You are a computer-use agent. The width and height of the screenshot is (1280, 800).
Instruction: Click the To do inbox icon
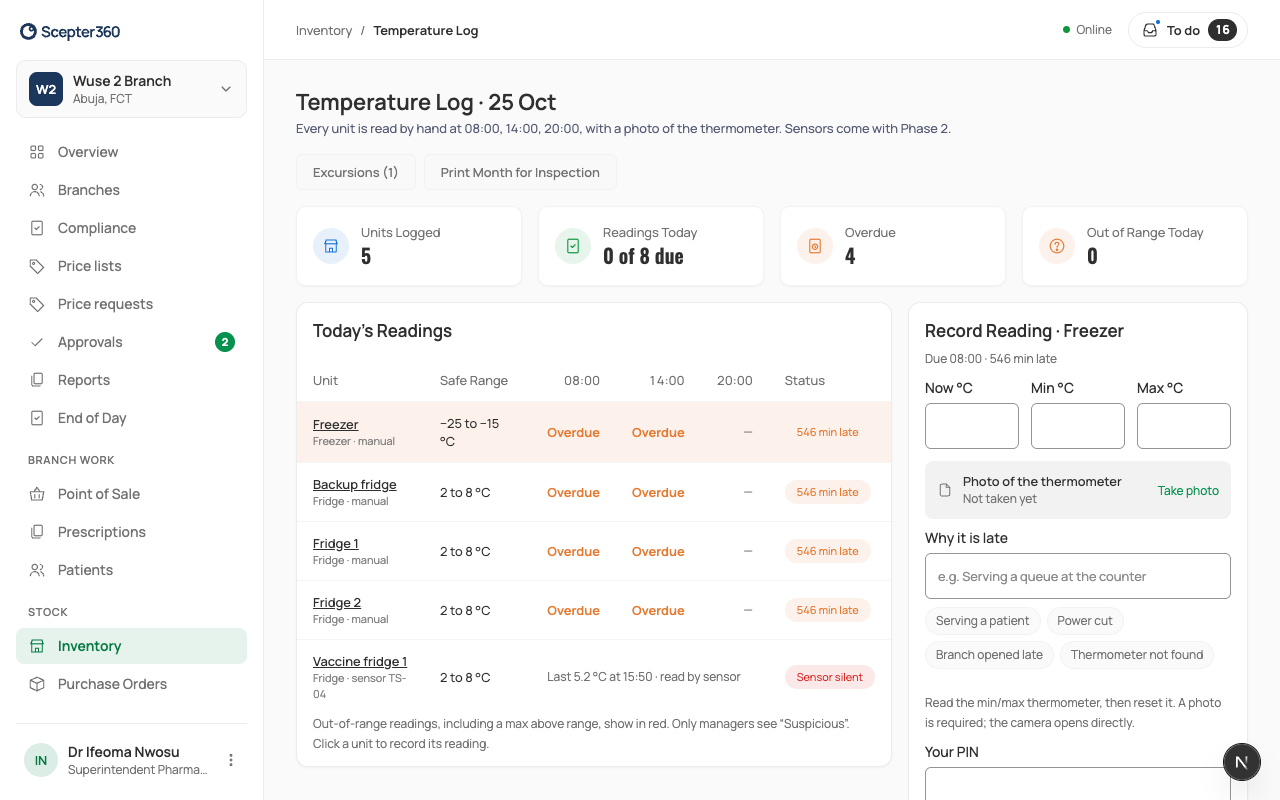coord(1150,30)
